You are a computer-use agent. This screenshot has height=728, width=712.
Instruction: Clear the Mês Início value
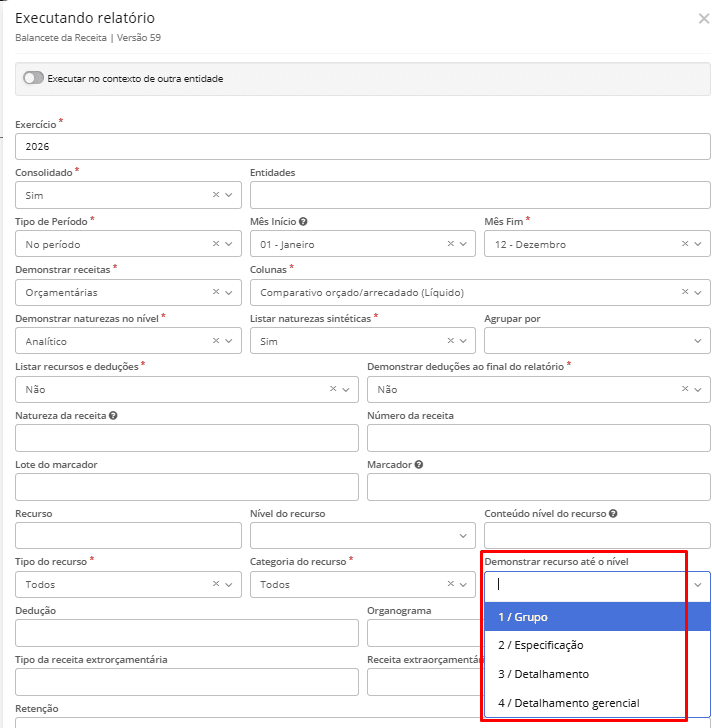(450, 243)
